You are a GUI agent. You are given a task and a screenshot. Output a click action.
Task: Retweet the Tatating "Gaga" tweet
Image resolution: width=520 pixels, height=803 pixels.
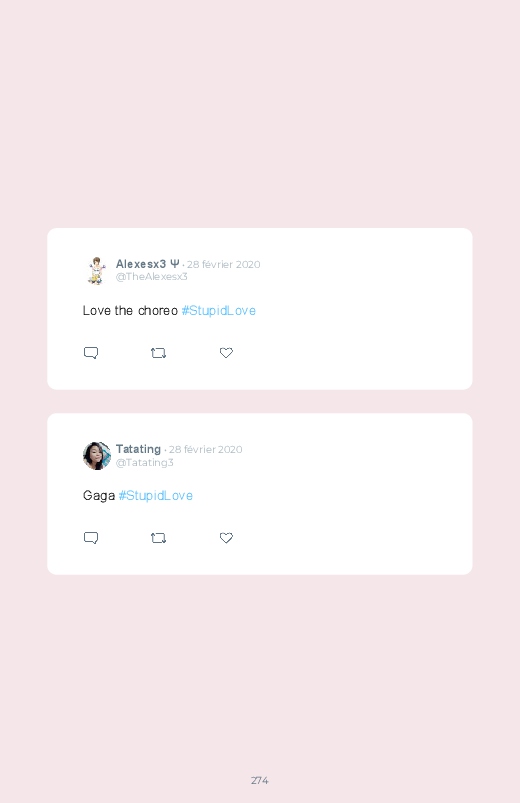pos(158,538)
